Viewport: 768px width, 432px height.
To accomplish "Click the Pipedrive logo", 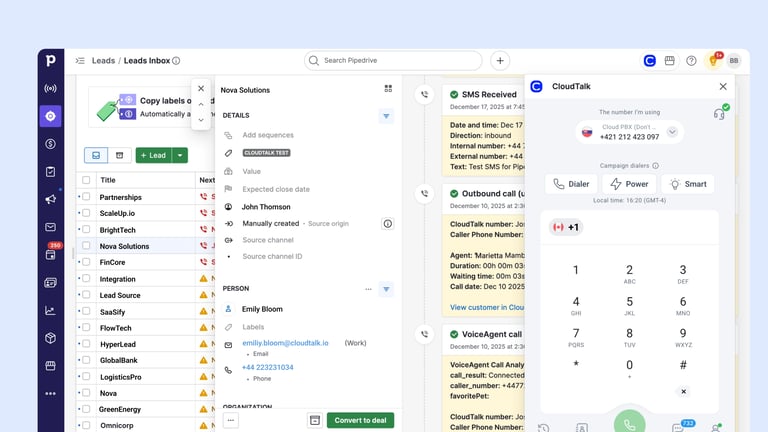I will (x=50, y=60).
